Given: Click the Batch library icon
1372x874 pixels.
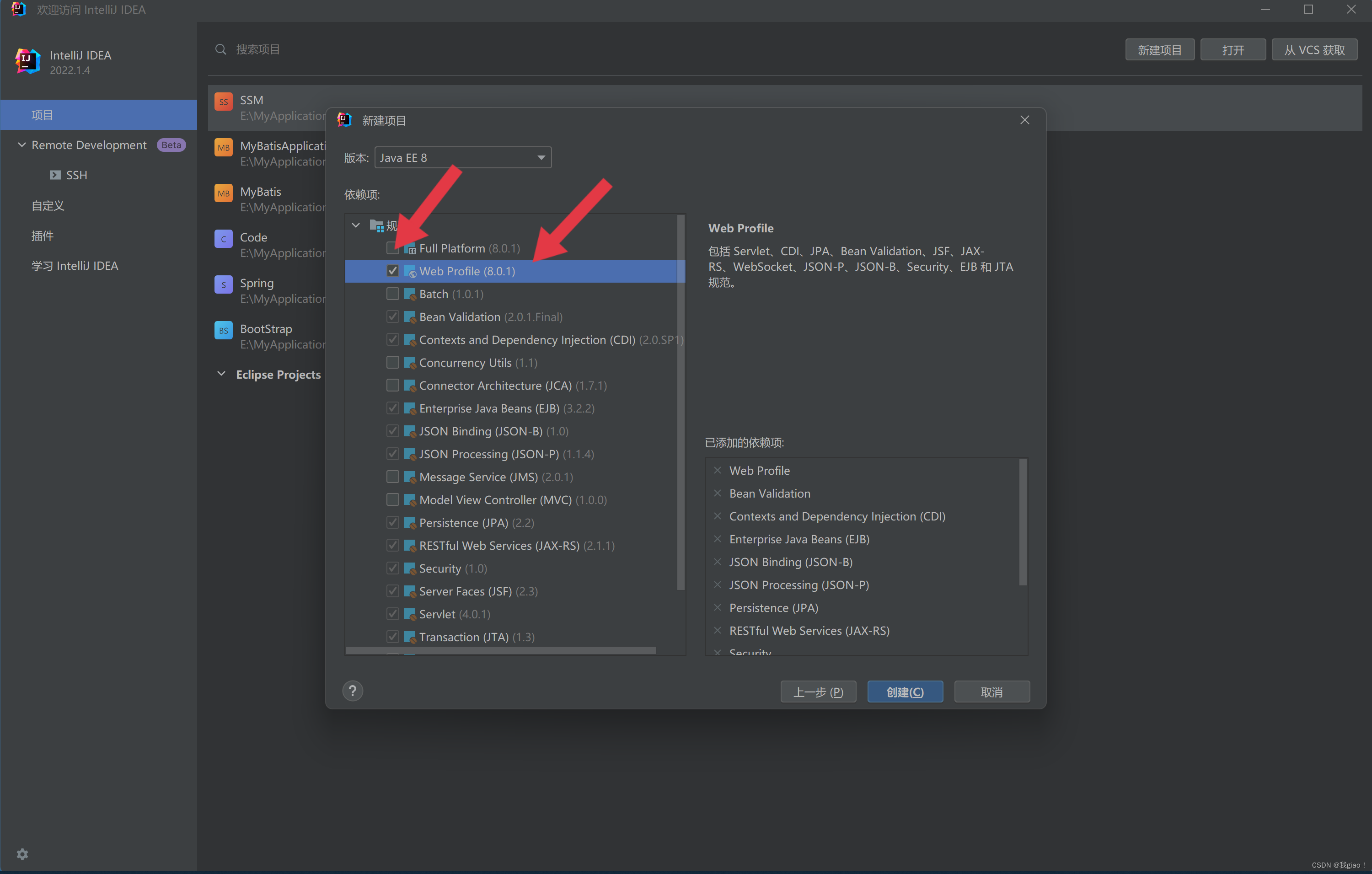Looking at the screenshot, I should tap(410, 294).
